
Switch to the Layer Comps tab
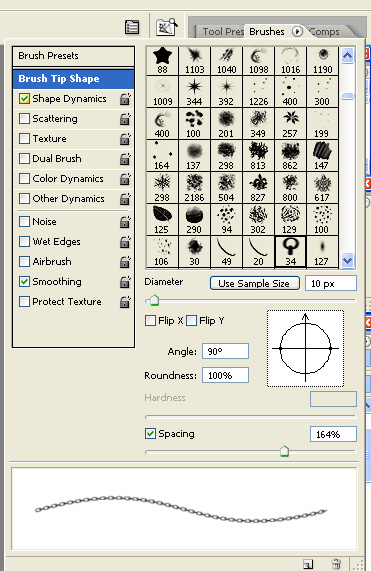coord(325,32)
